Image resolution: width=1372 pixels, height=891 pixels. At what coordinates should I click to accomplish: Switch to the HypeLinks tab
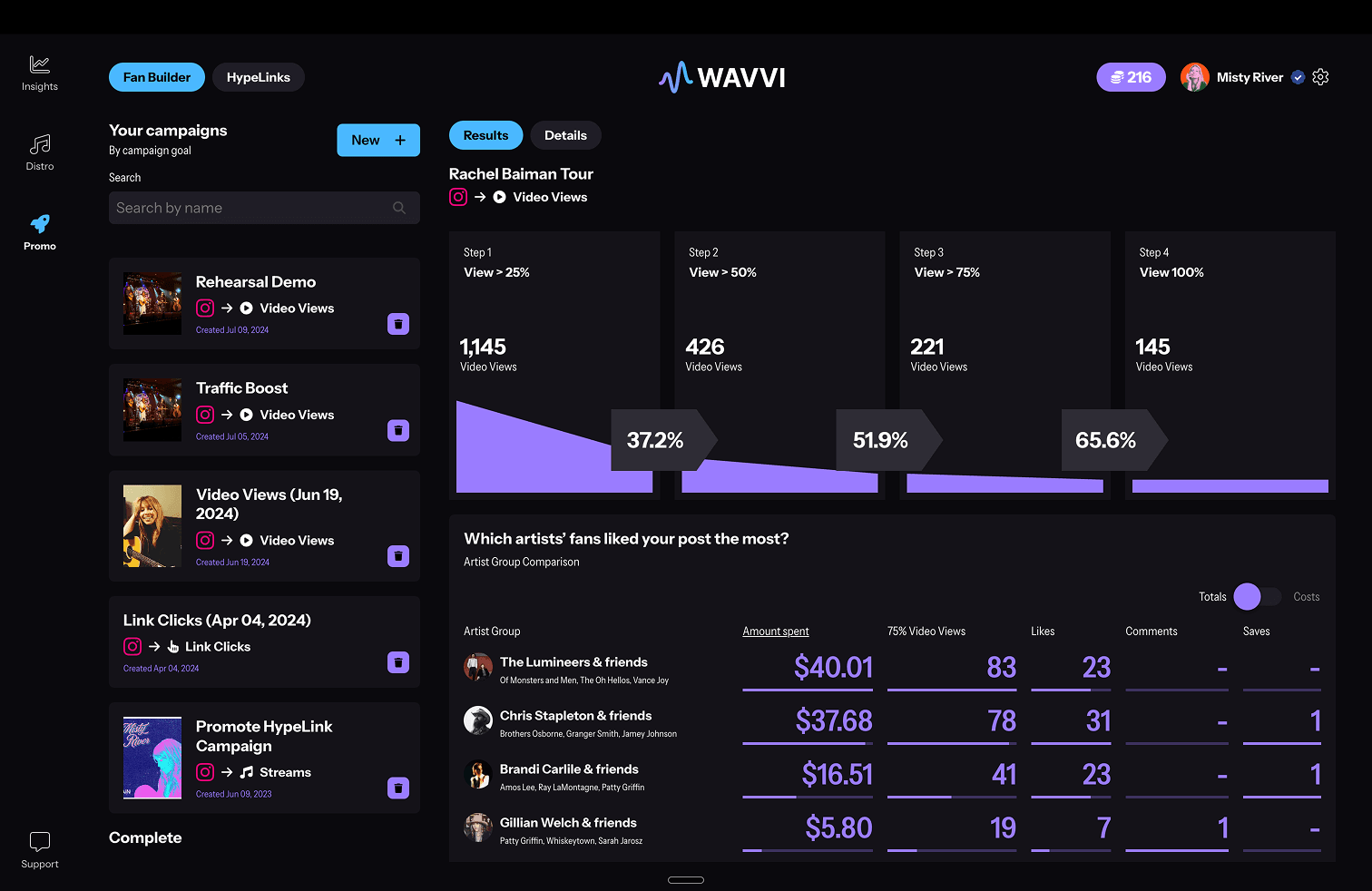pyautogui.click(x=259, y=77)
